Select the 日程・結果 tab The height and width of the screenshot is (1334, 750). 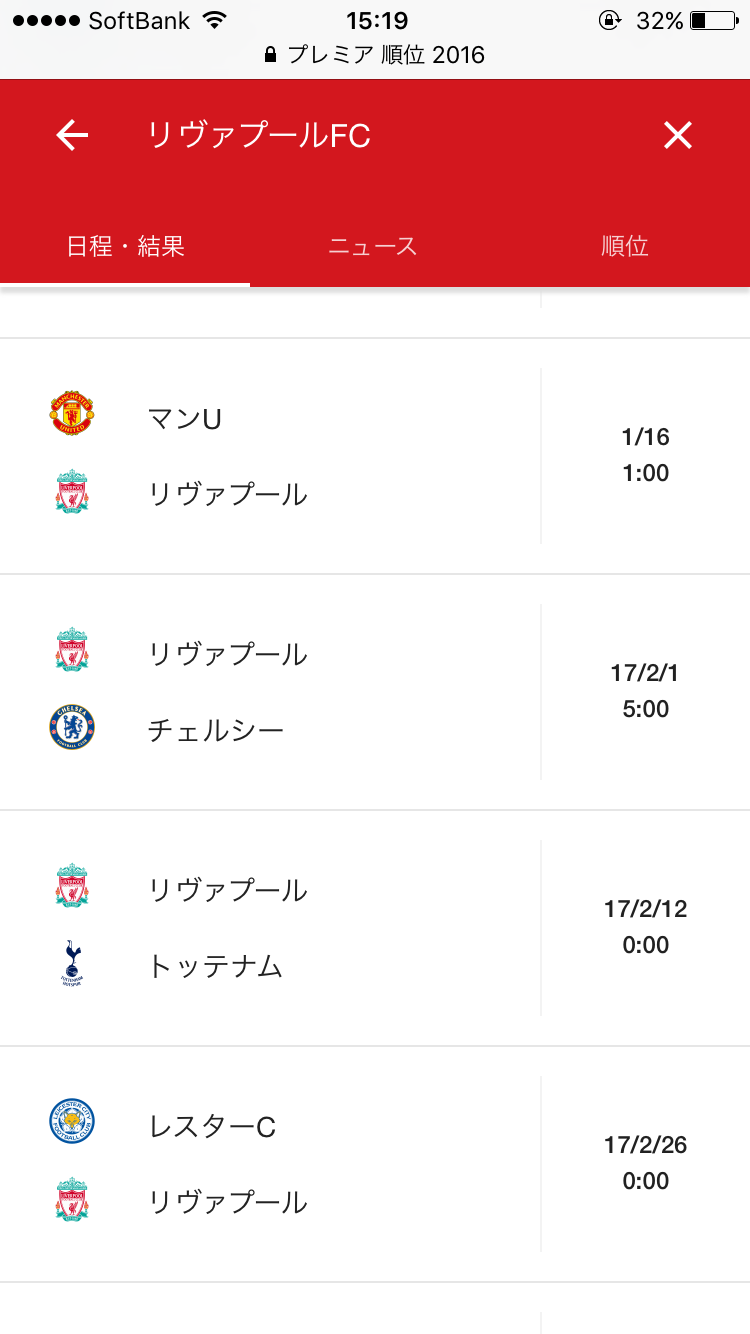point(126,246)
